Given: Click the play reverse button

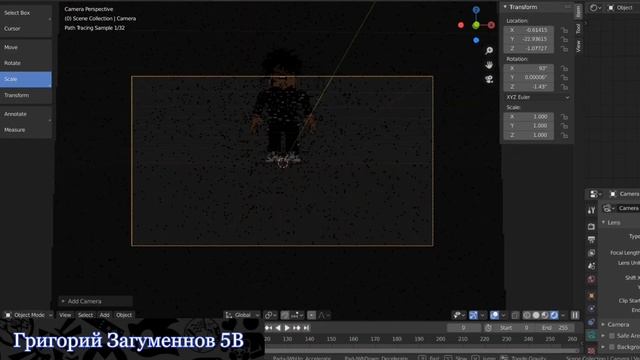Looking at the screenshot, I should tap(278, 328).
